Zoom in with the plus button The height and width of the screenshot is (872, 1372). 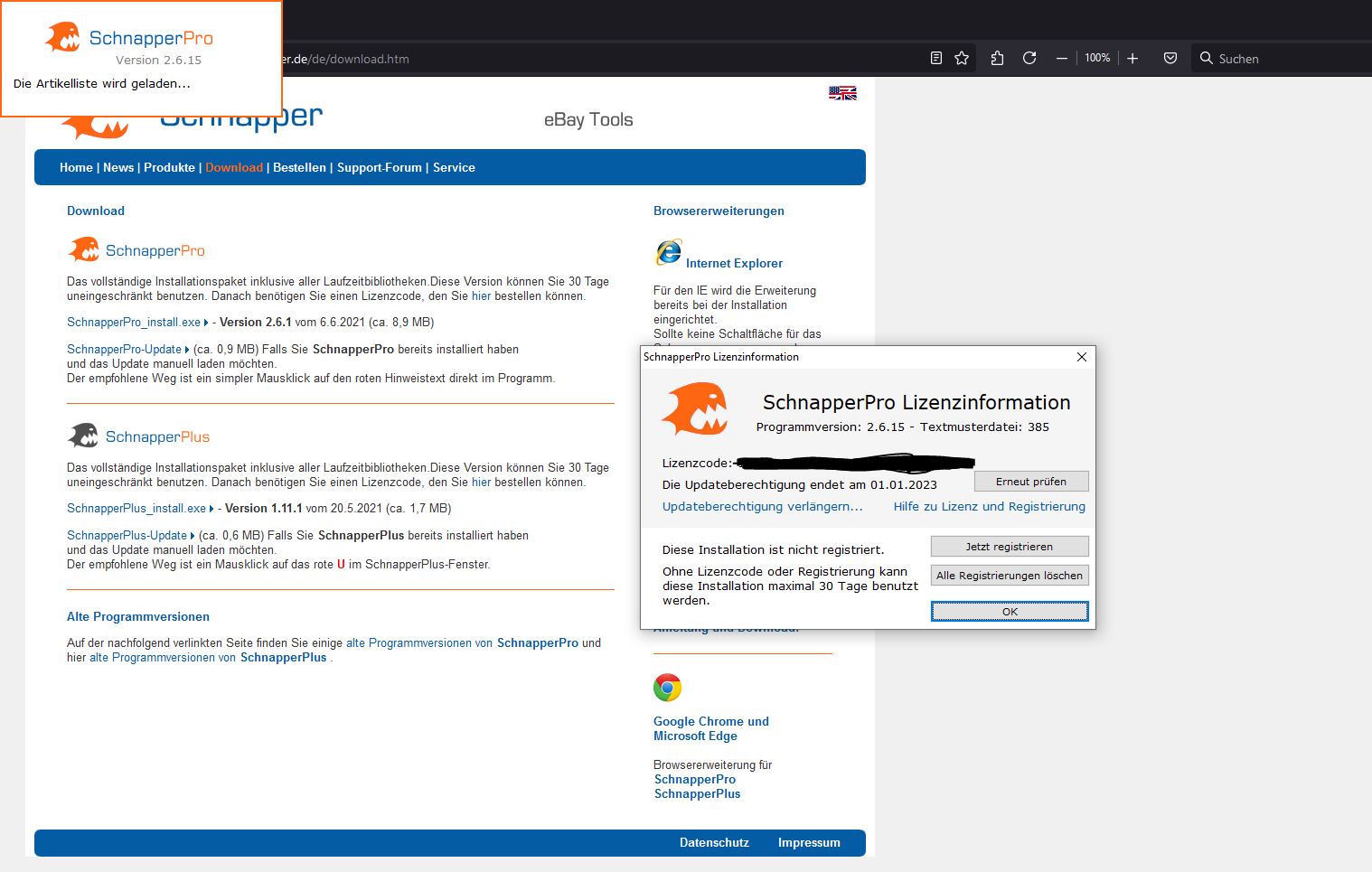(x=1132, y=58)
